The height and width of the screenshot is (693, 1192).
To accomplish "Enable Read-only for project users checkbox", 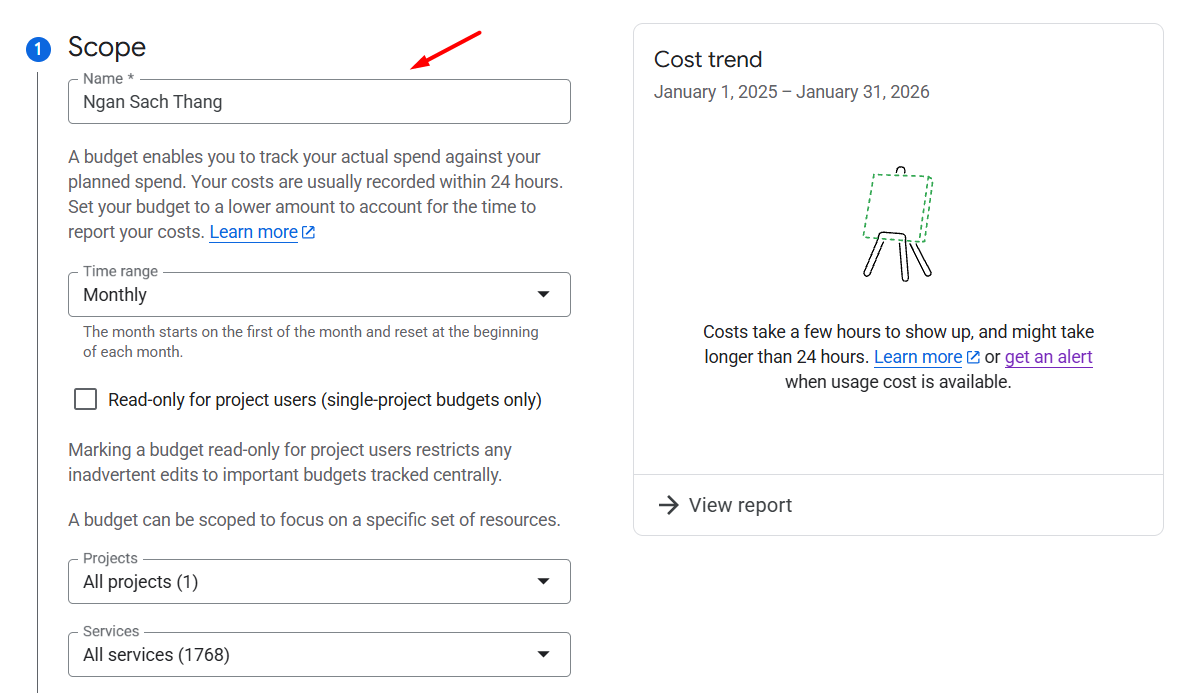I will tap(86, 400).
